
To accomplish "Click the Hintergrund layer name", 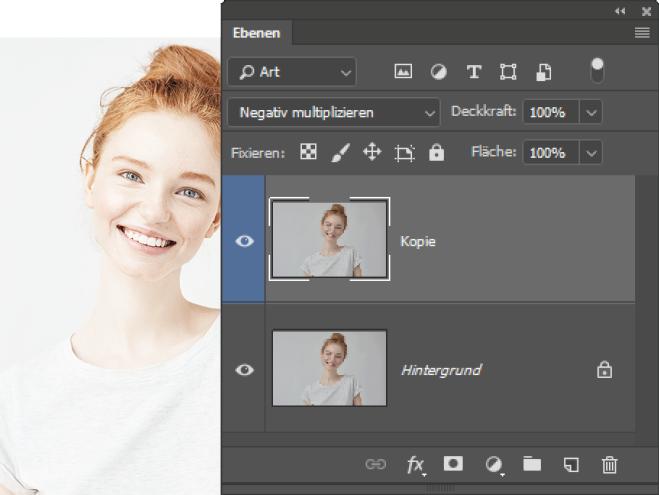I will tap(441, 370).
